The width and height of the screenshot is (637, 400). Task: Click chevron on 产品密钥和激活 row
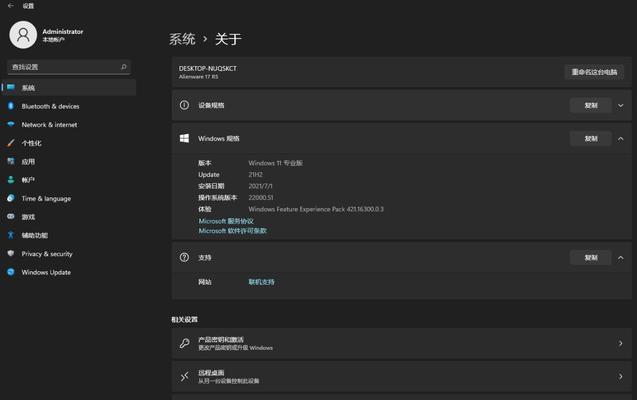point(620,344)
